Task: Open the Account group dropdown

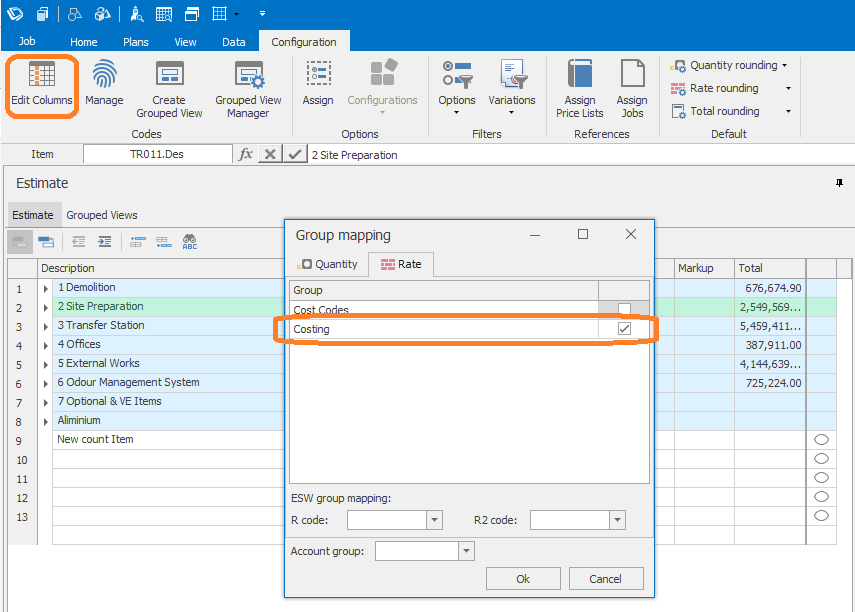Action: click(x=465, y=551)
